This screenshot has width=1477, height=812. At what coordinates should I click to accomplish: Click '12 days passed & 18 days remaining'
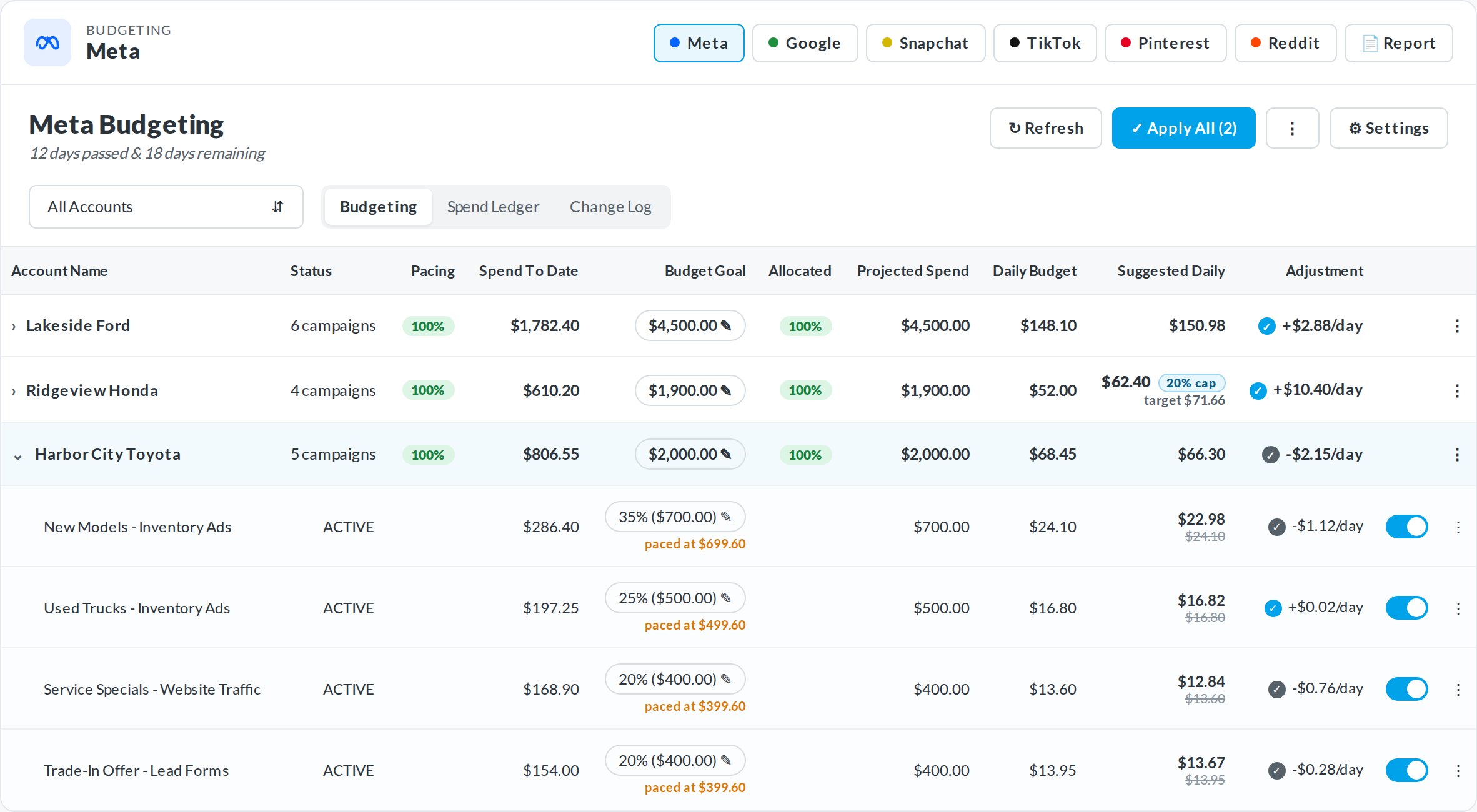click(147, 153)
